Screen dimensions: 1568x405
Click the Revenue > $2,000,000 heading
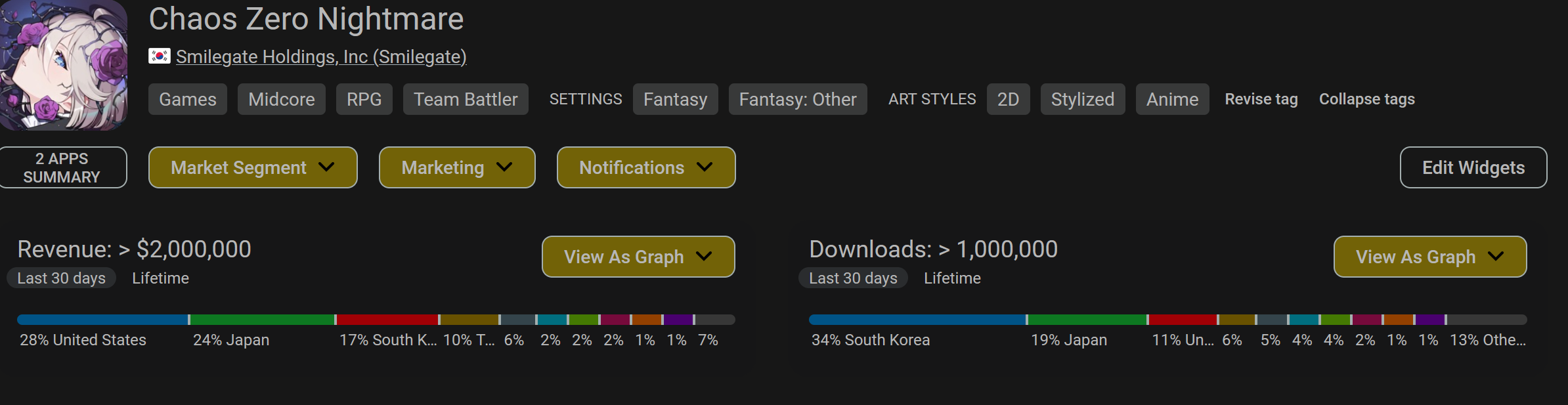(x=135, y=249)
